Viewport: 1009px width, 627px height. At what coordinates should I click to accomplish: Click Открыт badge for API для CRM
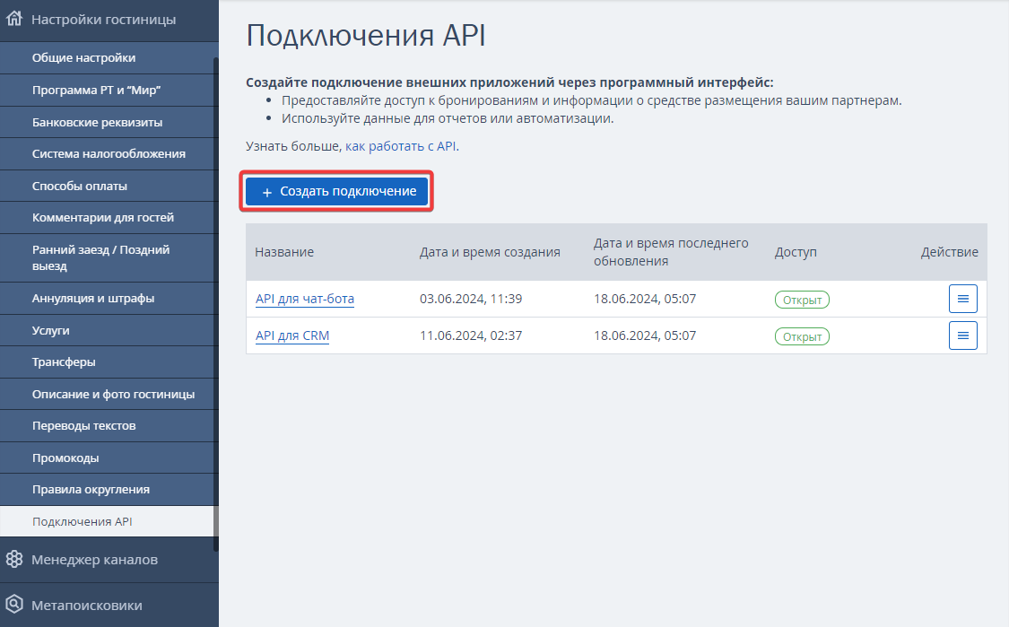[802, 336]
